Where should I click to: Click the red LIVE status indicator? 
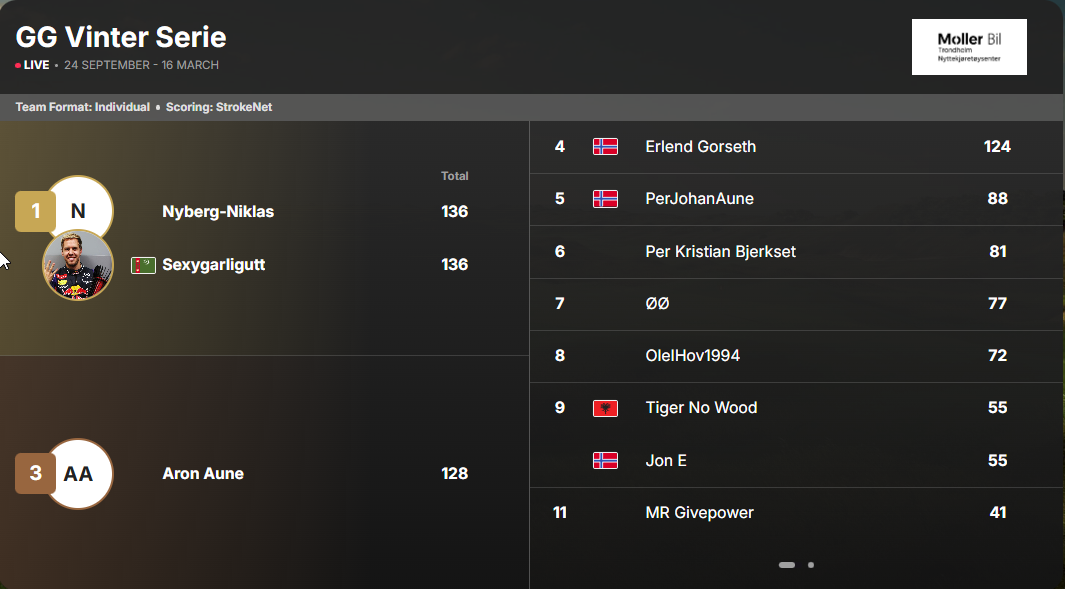(x=32, y=65)
